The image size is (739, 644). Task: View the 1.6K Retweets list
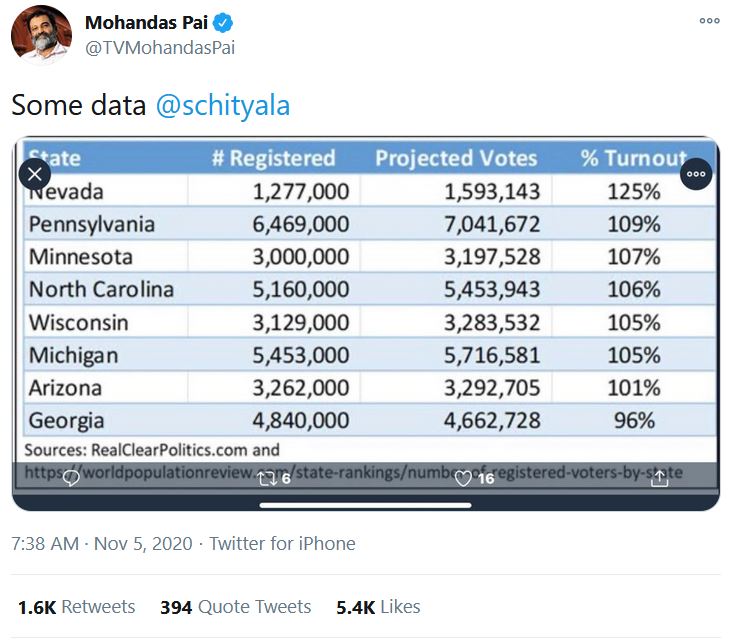click(76, 607)
